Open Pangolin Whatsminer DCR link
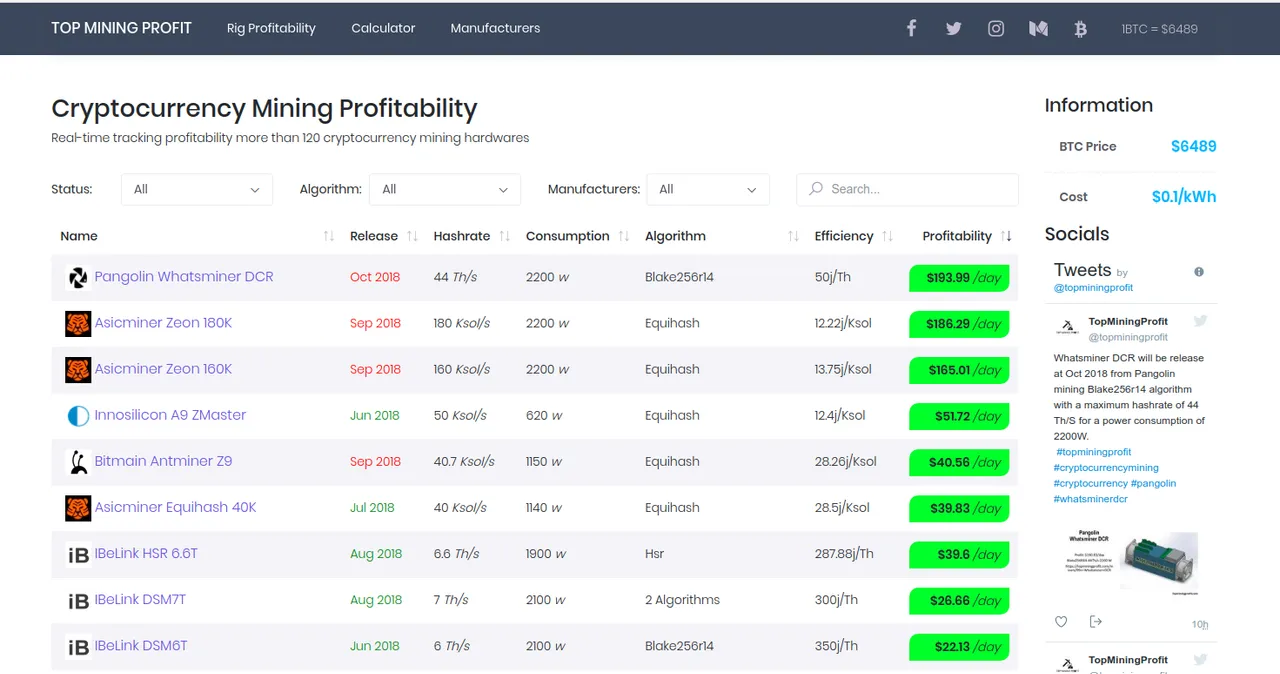Viewport: 1280px width, 674px height. pos(184,277)
